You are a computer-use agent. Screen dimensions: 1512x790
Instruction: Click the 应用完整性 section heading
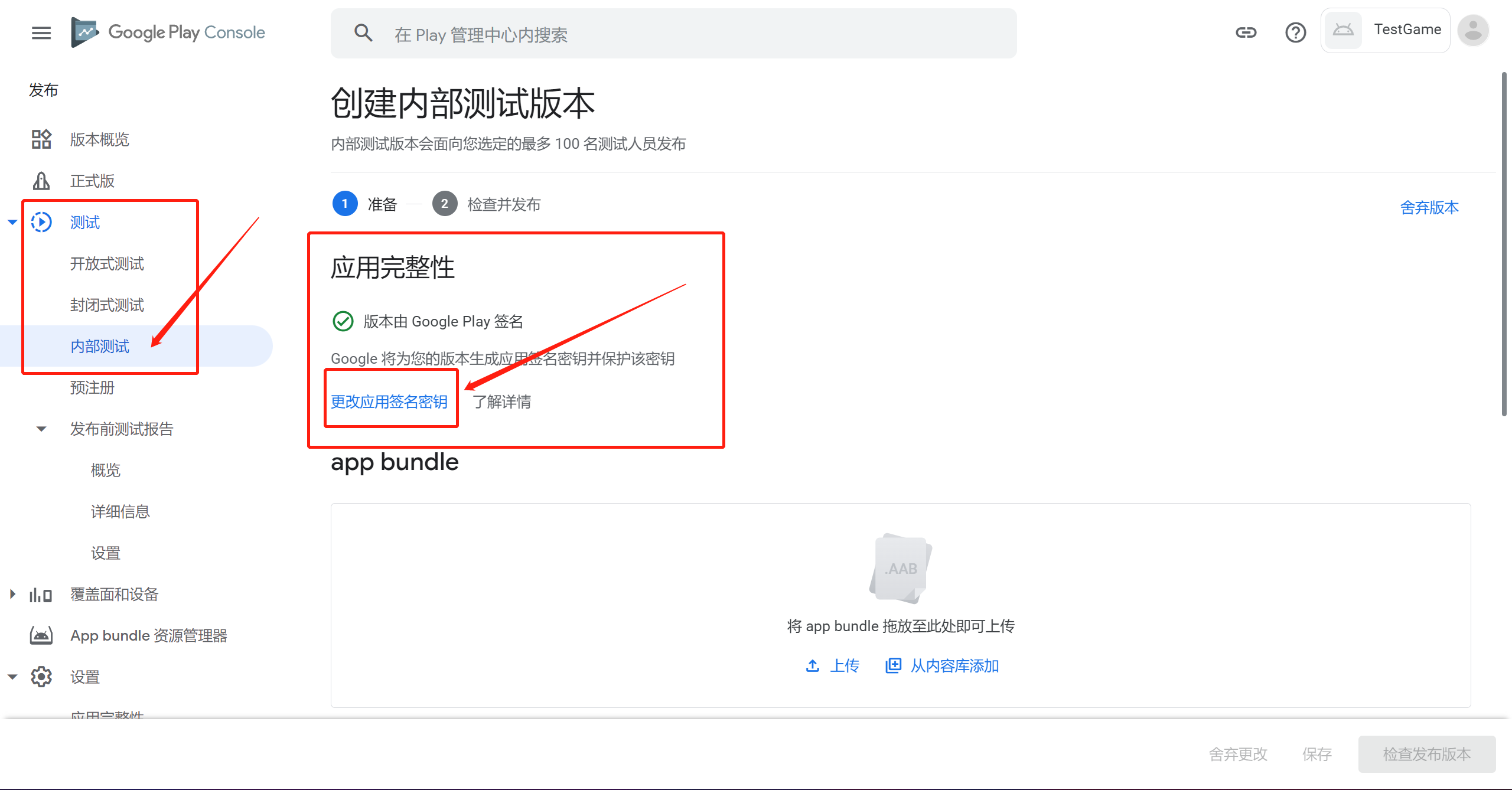point(393,267)
